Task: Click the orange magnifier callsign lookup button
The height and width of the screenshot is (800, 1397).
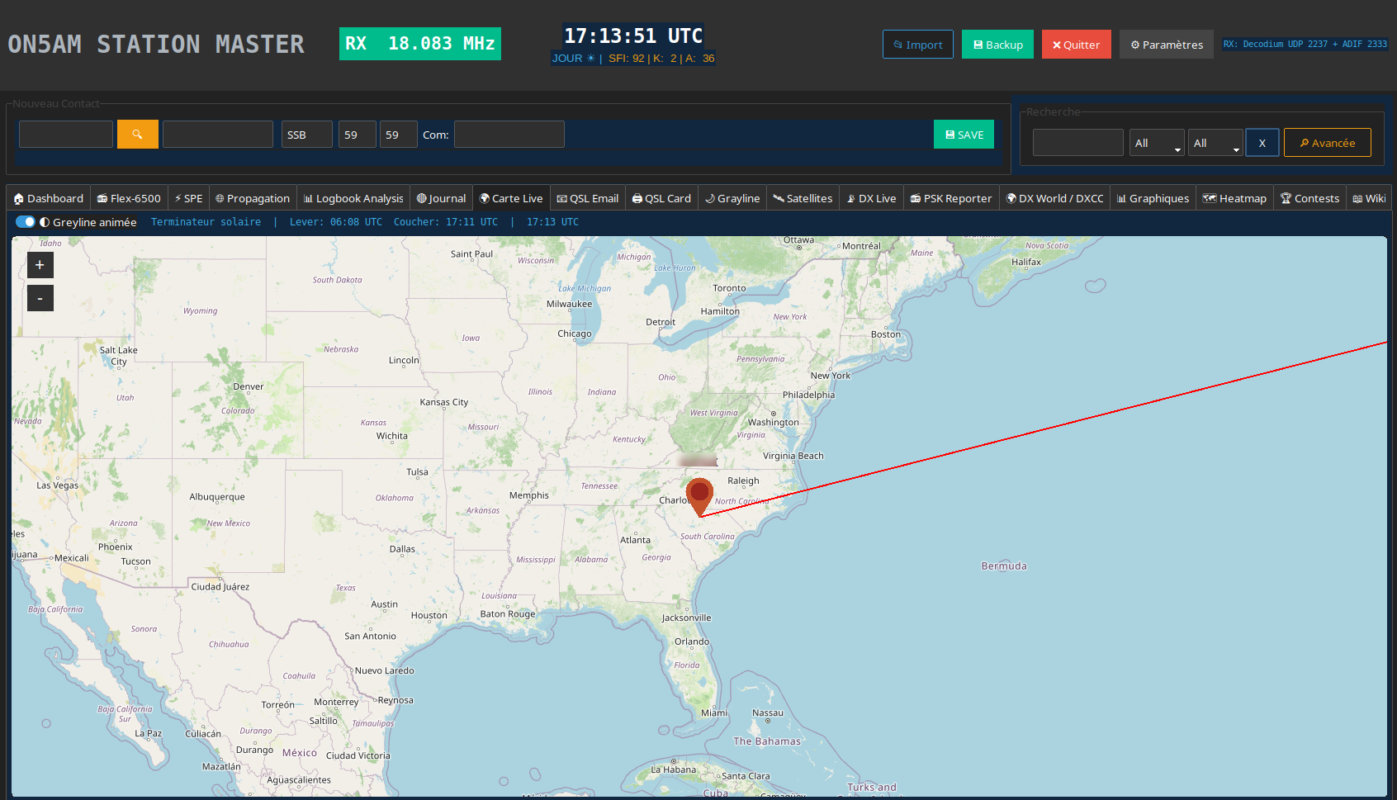Action: tap(138, 134)
